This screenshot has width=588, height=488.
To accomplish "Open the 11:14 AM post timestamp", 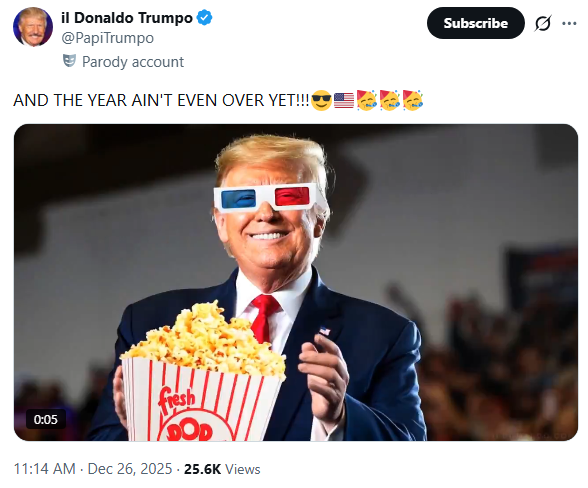I will (45, 469).
